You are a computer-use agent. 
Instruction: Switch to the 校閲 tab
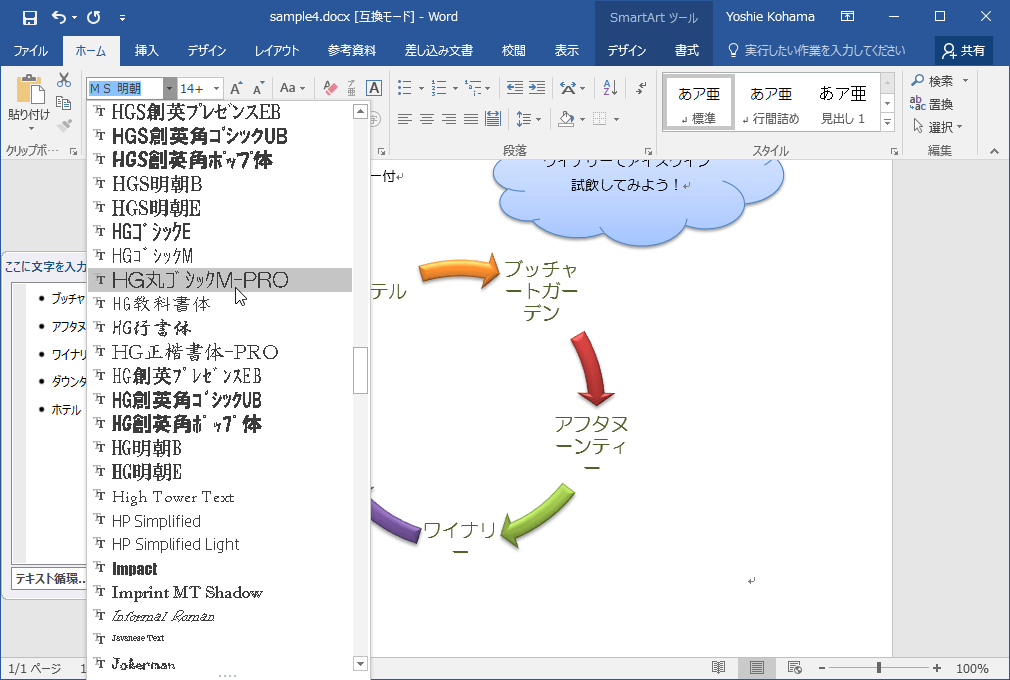click(x=513, y=51)
